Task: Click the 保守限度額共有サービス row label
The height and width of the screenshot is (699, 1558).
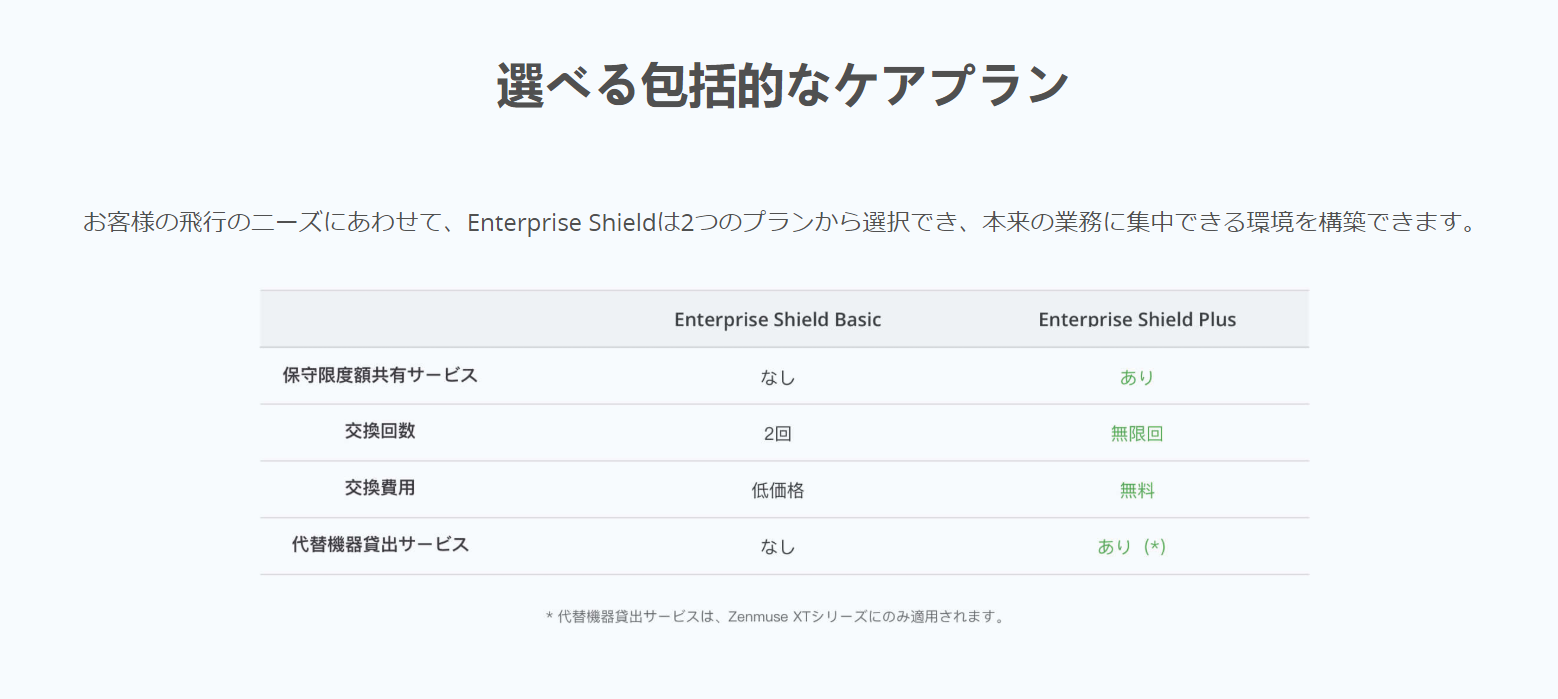Action: (x=380, y=375)
